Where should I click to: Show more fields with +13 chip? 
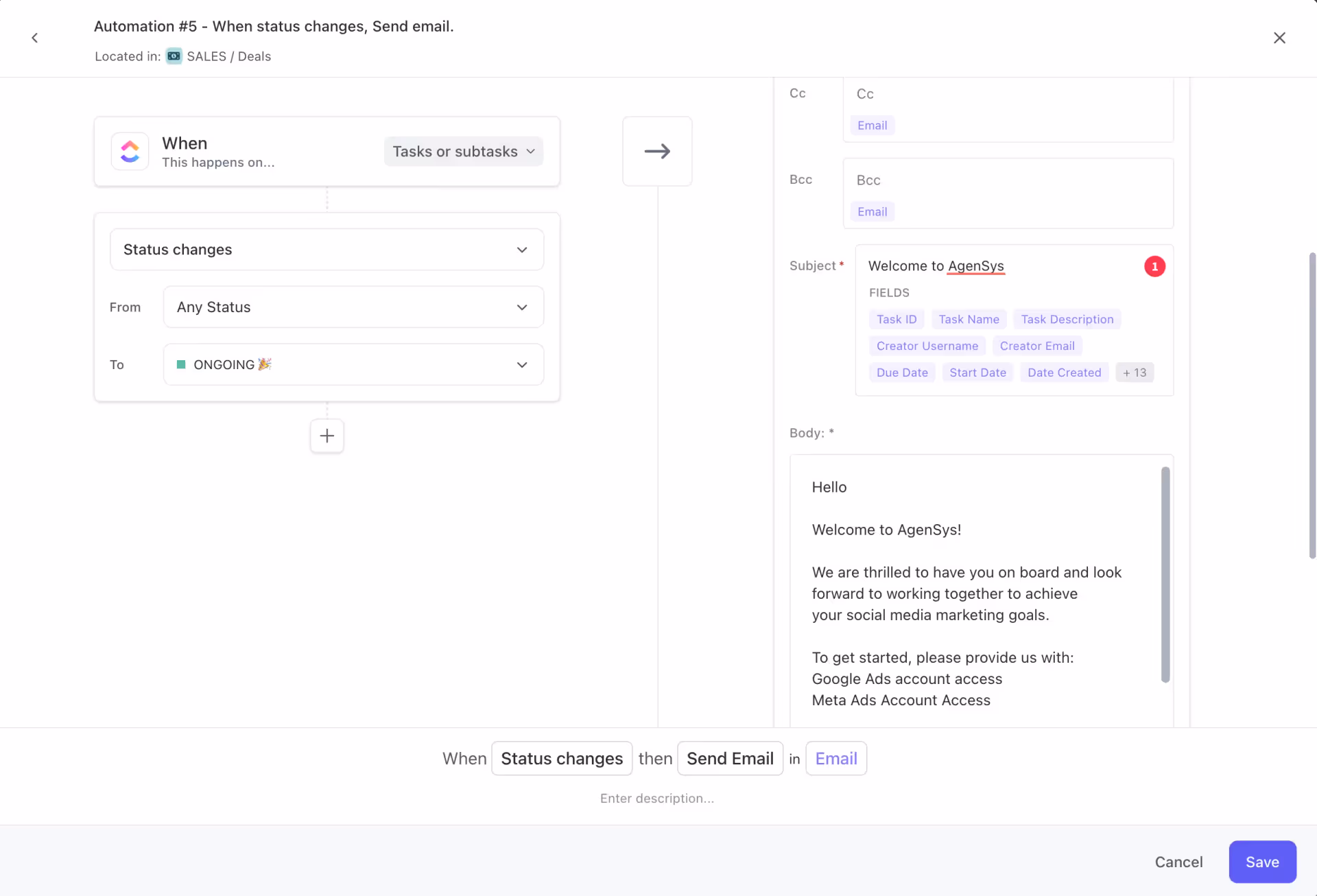(1135, 373)
